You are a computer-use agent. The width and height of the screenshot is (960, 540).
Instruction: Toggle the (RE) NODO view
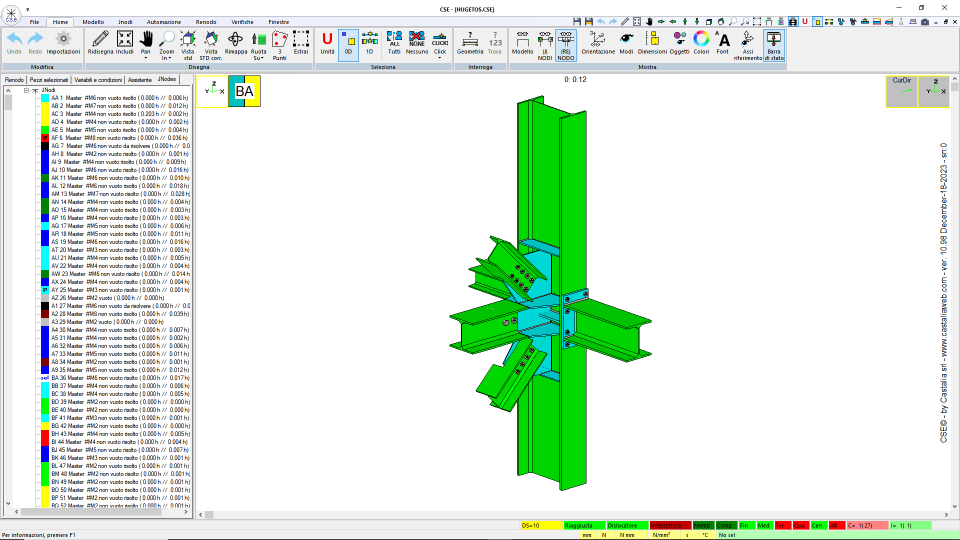point(566,45)
